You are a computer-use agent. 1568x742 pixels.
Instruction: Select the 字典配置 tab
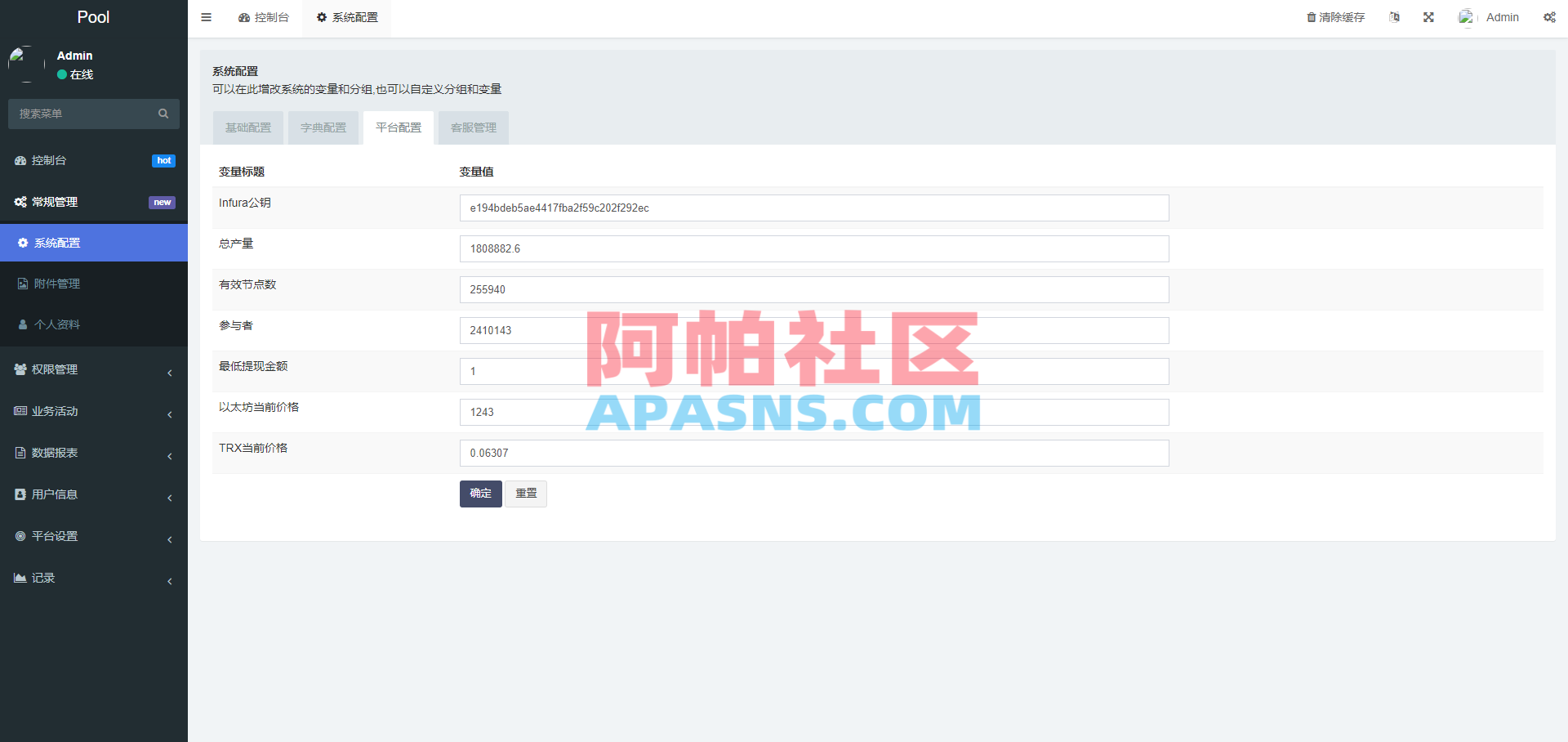tap(323, 127)
